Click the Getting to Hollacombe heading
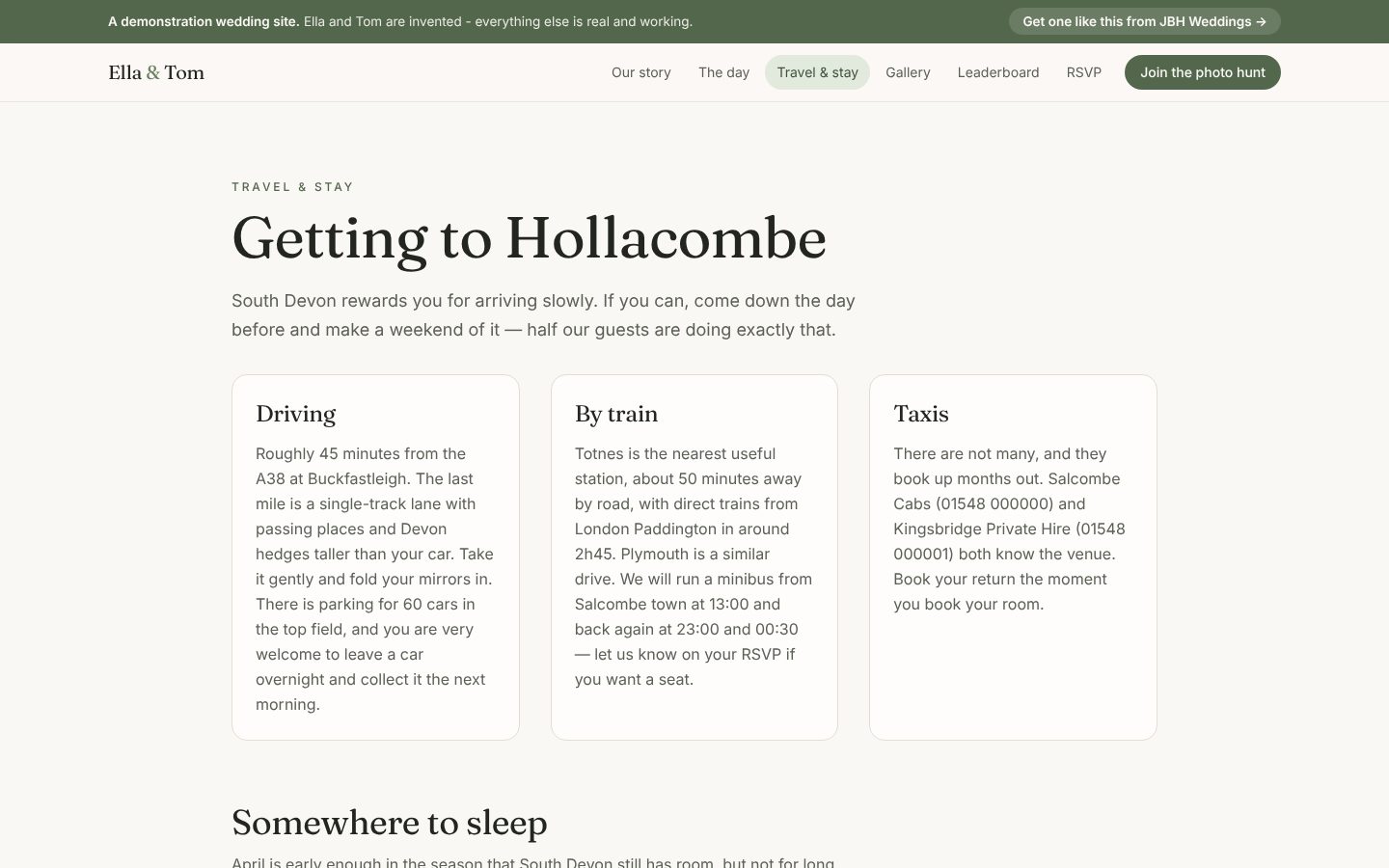1389x868 pixels. (x=529, y=238)
